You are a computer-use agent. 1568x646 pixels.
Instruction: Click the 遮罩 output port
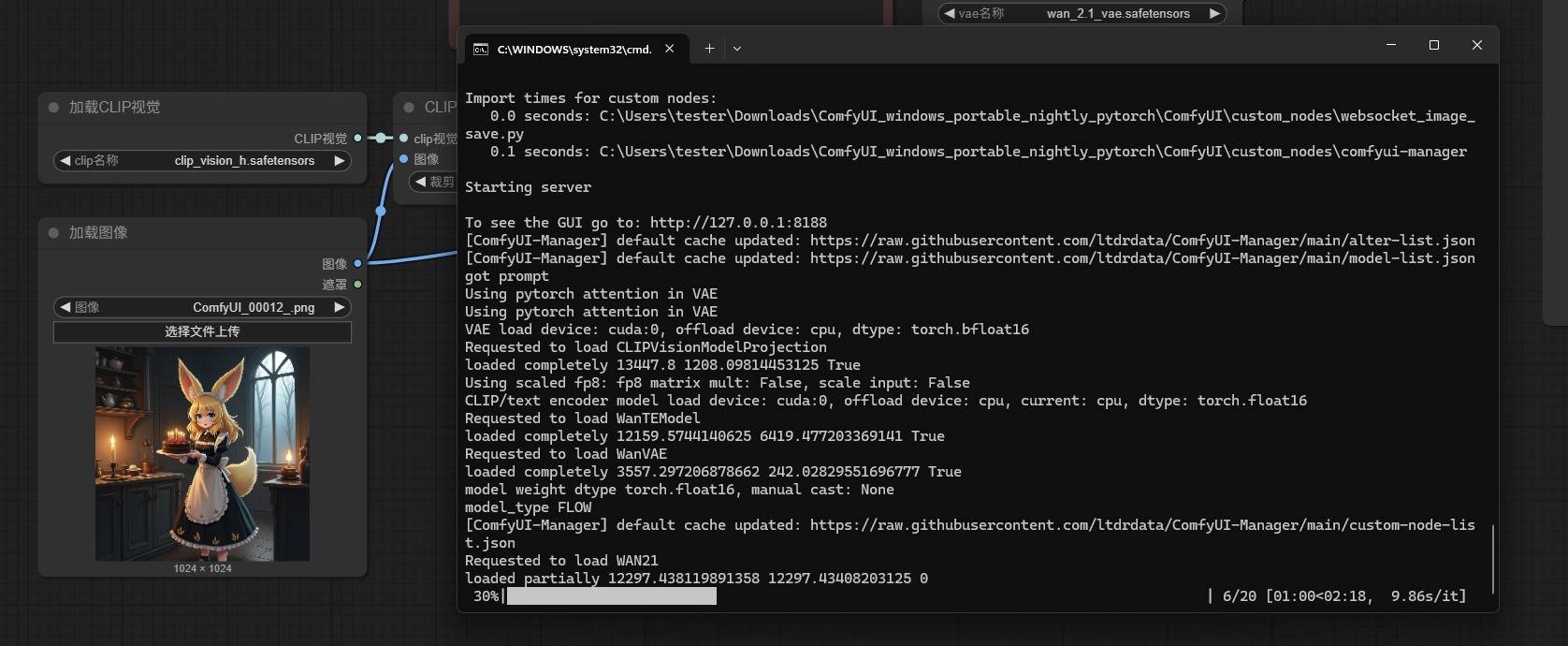pos(357,285)
